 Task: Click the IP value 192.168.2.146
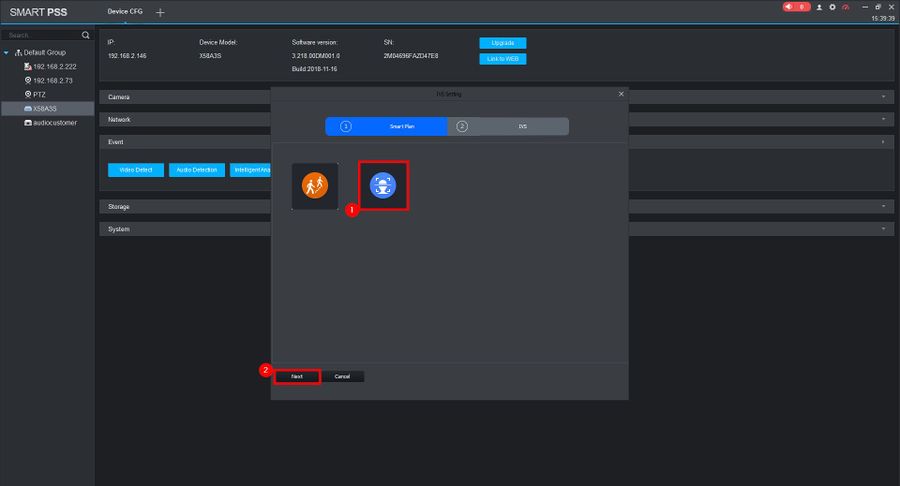pyautogui.click(x=127, y=56)
